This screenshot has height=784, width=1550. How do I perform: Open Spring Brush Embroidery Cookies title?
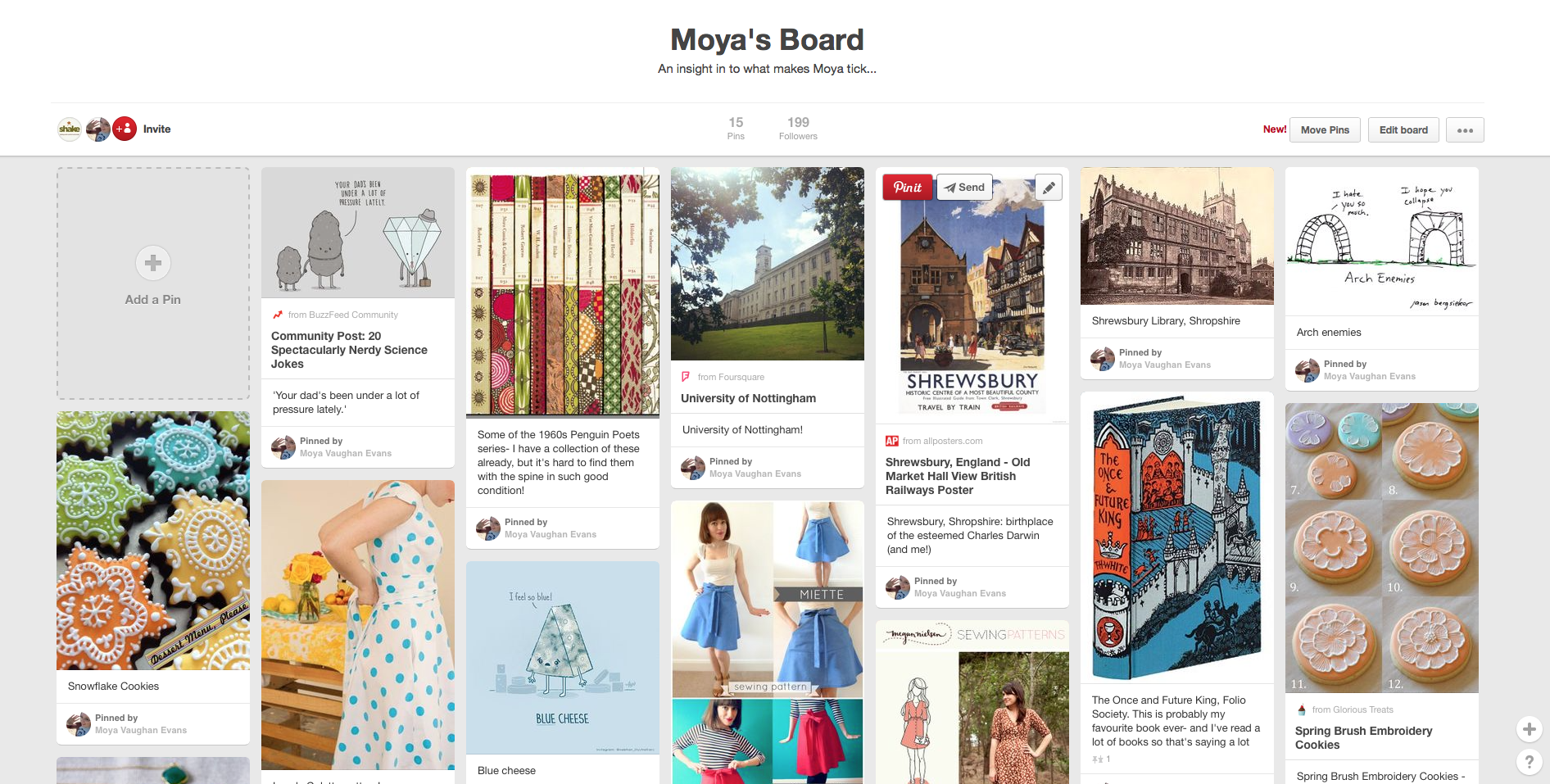click(x=1364, y=737)
